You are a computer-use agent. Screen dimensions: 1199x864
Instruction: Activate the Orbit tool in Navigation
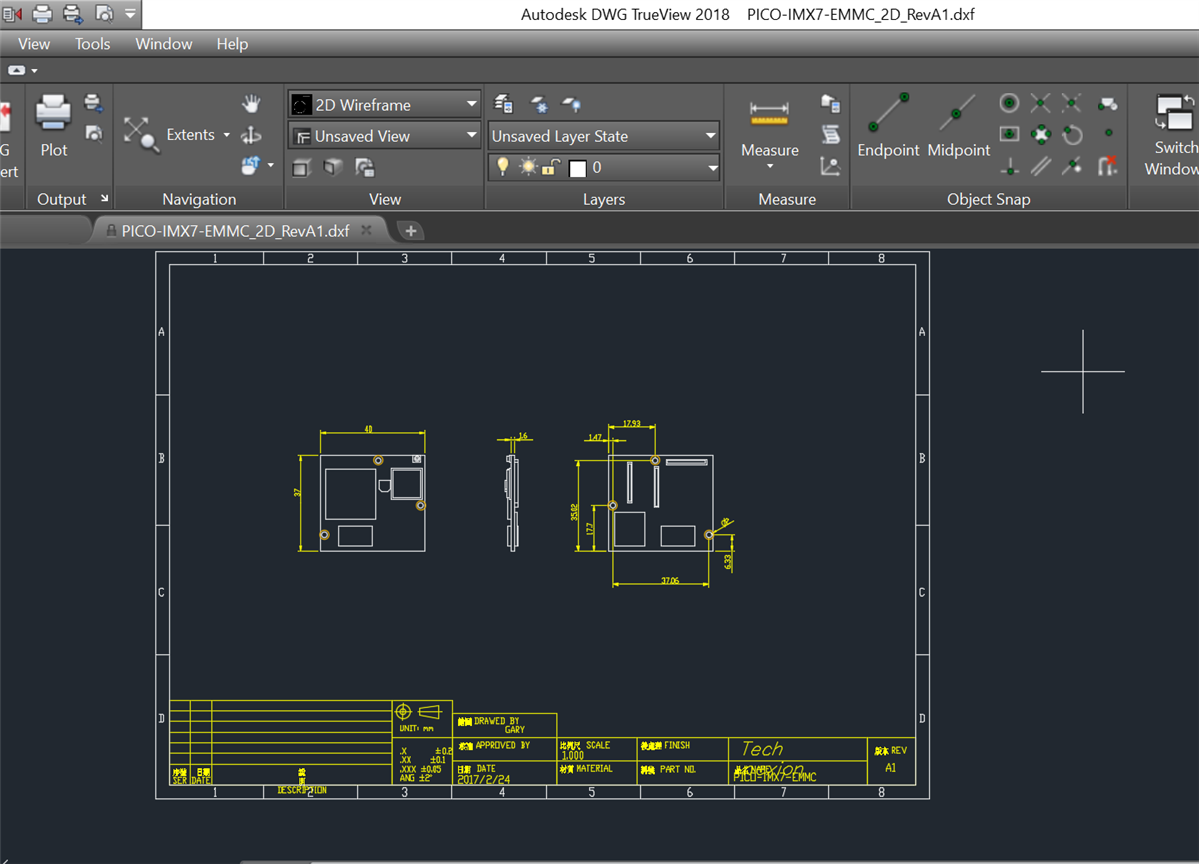pos(251,135)
